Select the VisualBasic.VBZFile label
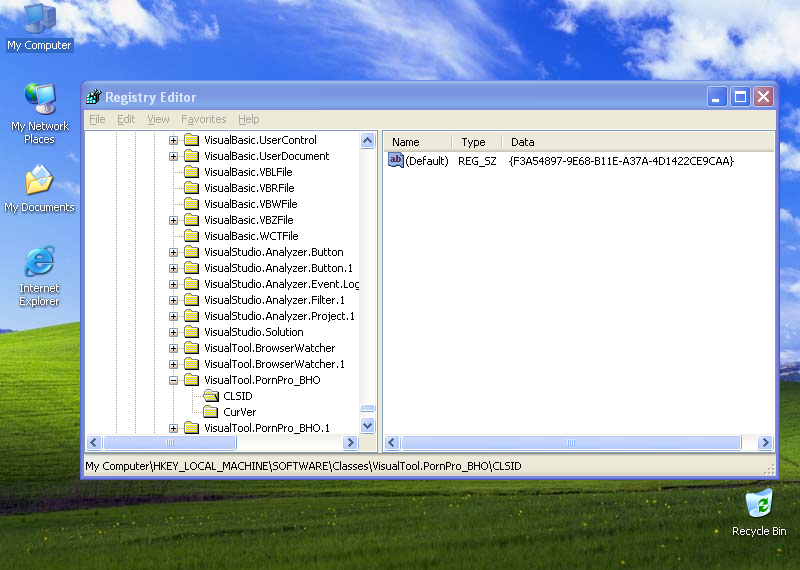This screenshot has height=570, width=800. pyautogui.click(x=248, y=220)
